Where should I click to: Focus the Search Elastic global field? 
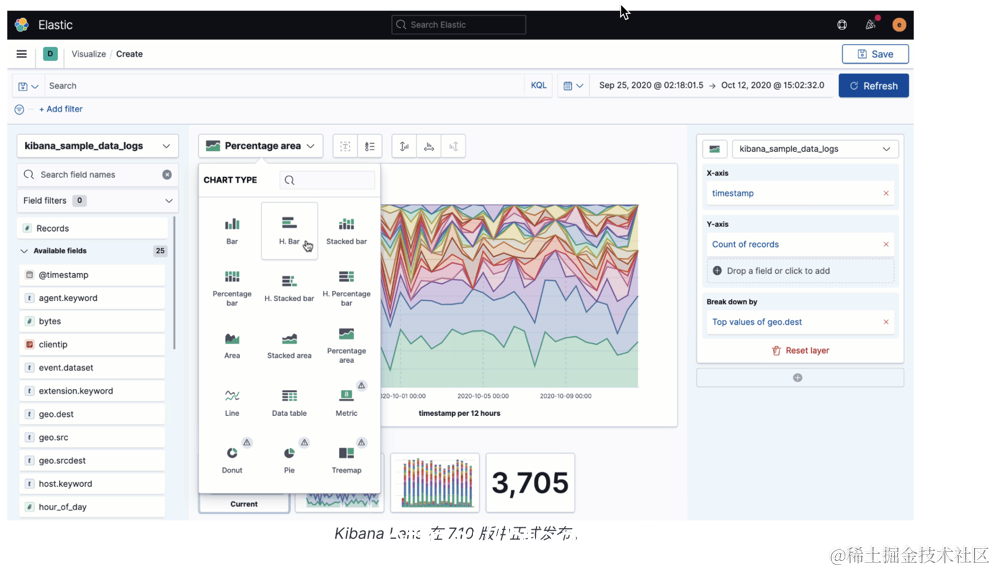[x=459, y=25]
